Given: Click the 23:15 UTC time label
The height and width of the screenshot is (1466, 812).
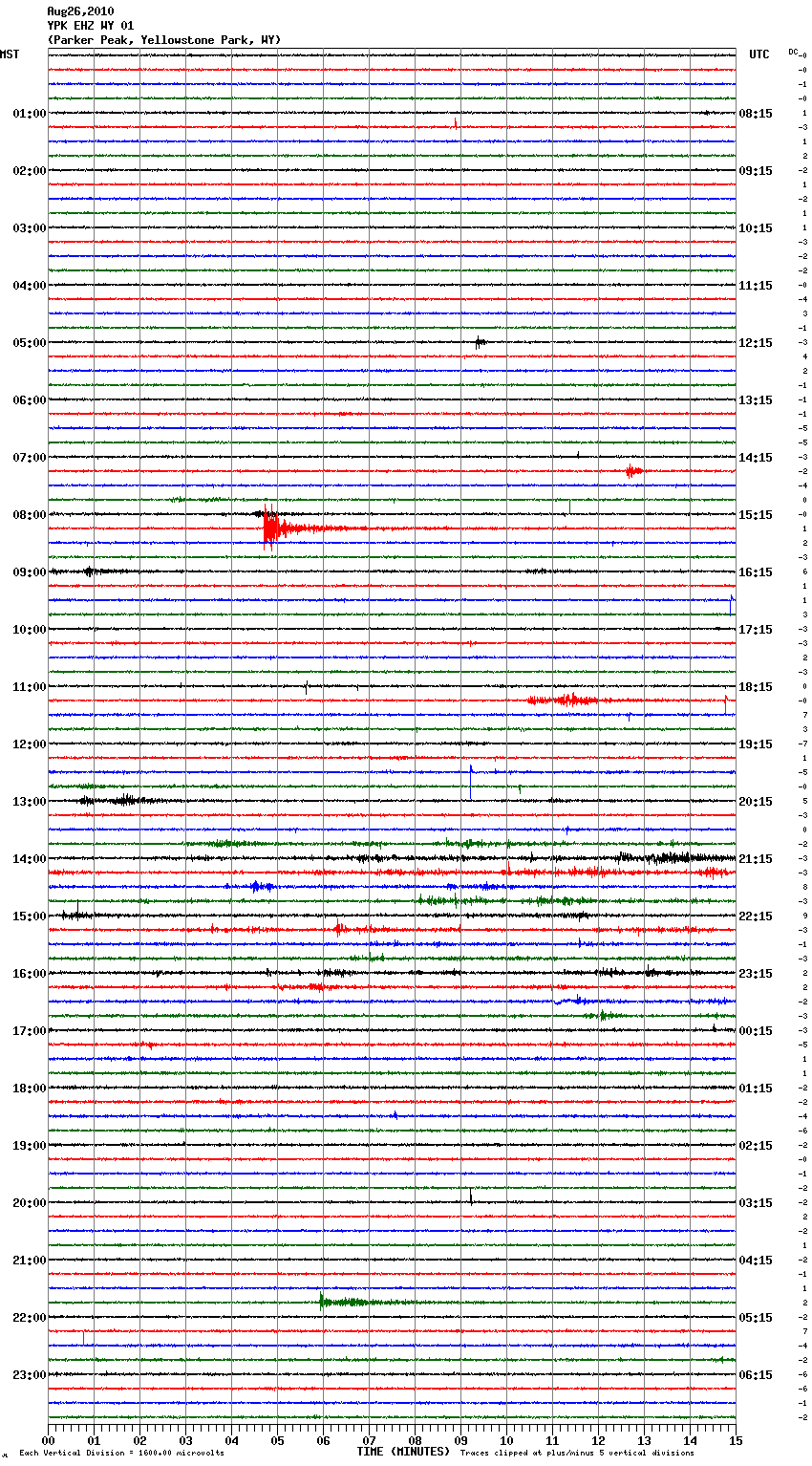Looking at the screenshot, I should coord(756,974).
